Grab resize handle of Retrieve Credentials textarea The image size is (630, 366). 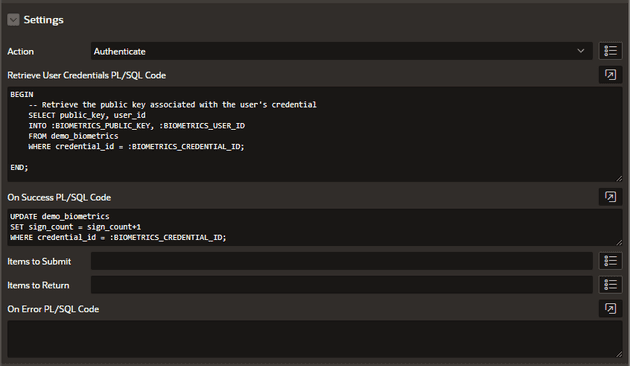619,178
